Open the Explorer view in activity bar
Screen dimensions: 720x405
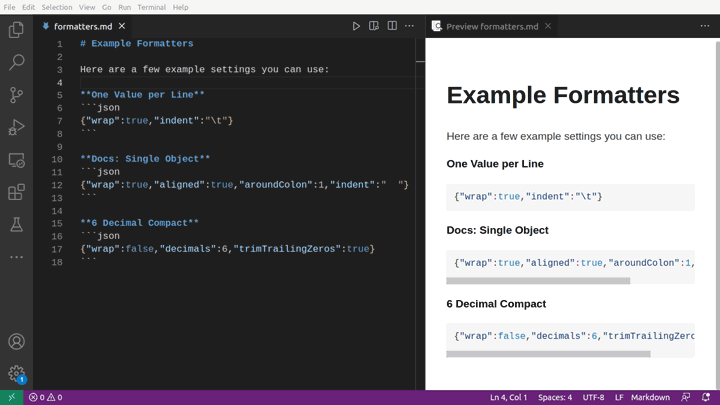tap(16, 30)
